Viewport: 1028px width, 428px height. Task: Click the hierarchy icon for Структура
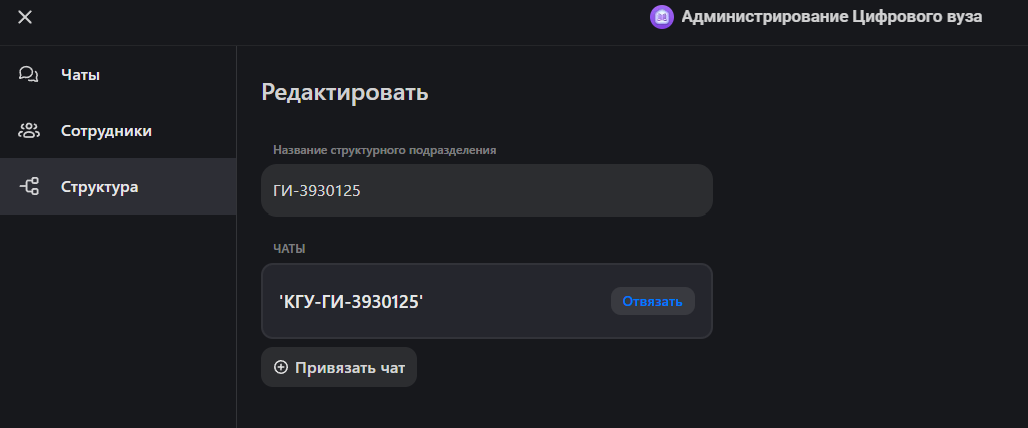(29, 186)
